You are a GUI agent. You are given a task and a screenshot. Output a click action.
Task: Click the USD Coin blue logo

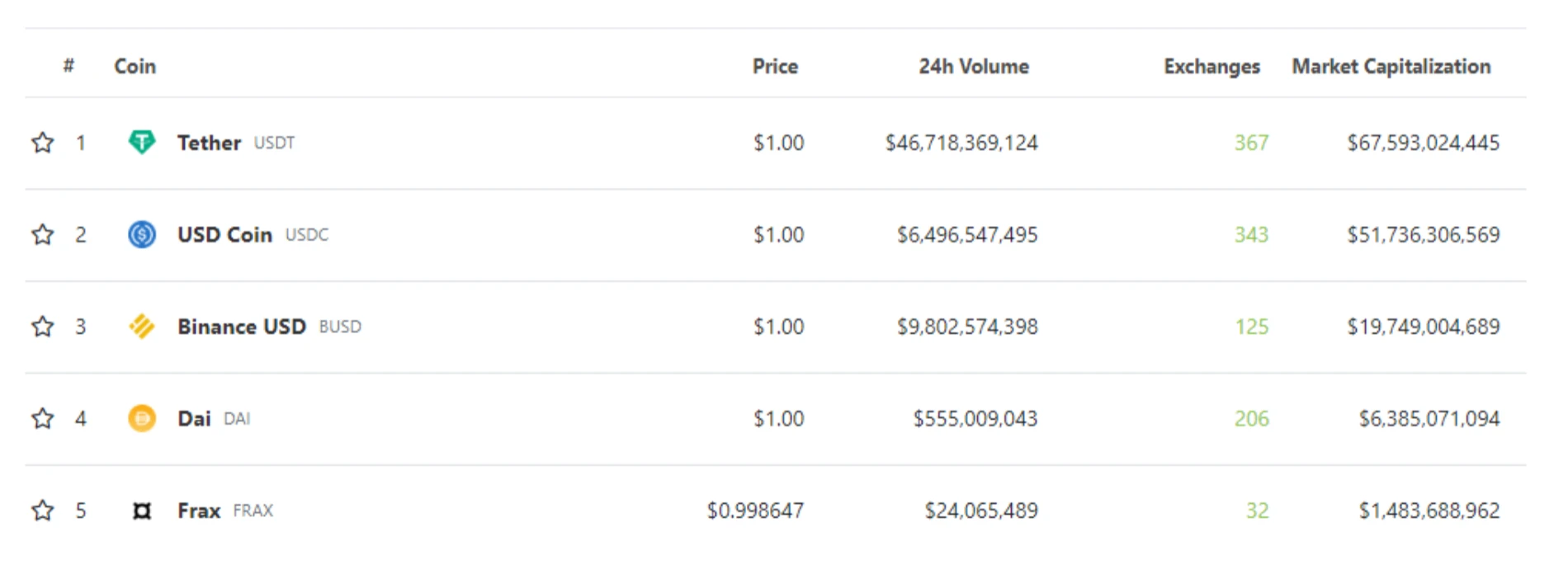click(142, 234)
